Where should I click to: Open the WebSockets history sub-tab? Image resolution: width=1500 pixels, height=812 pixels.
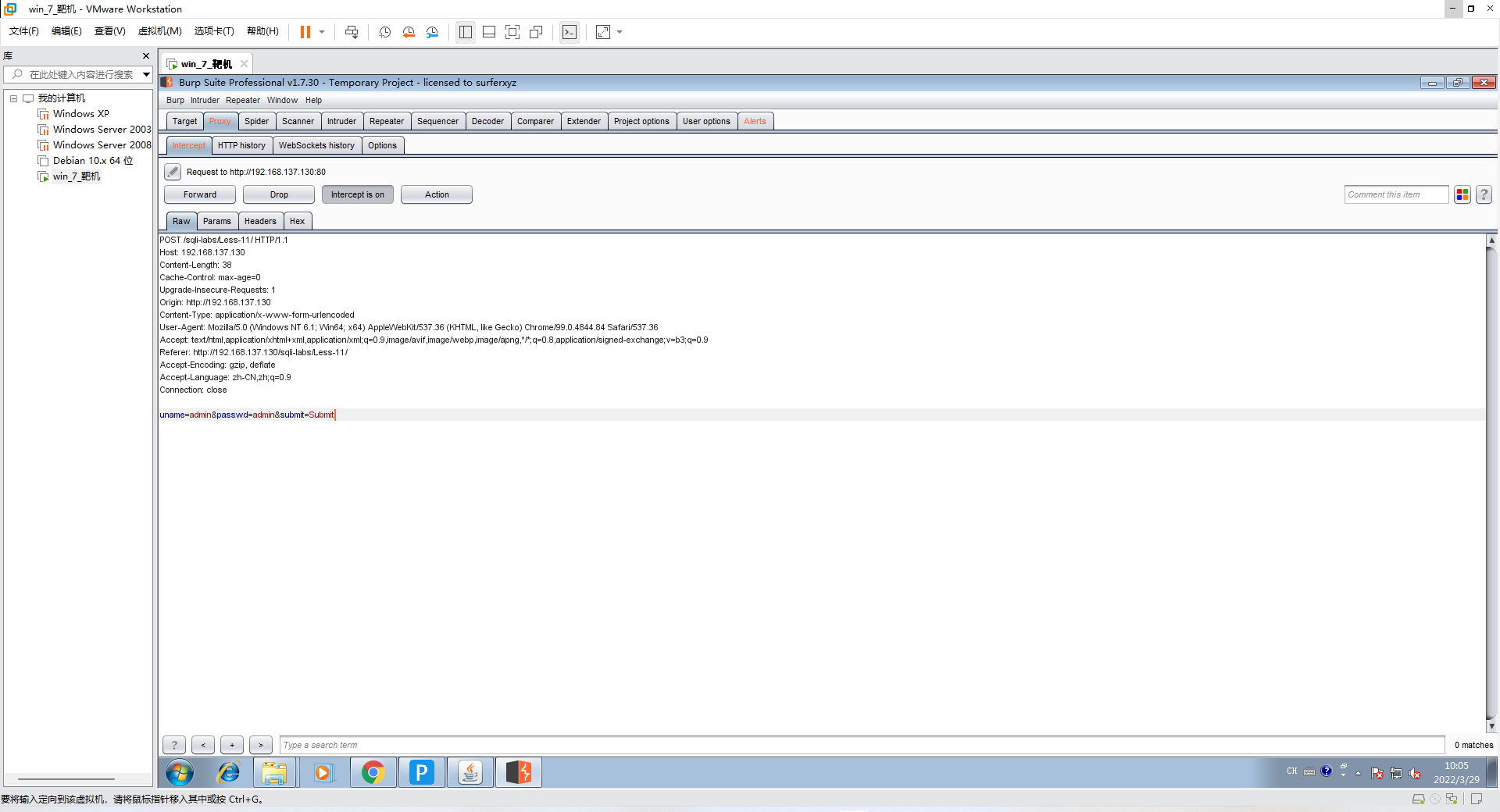tap(316, 145)
